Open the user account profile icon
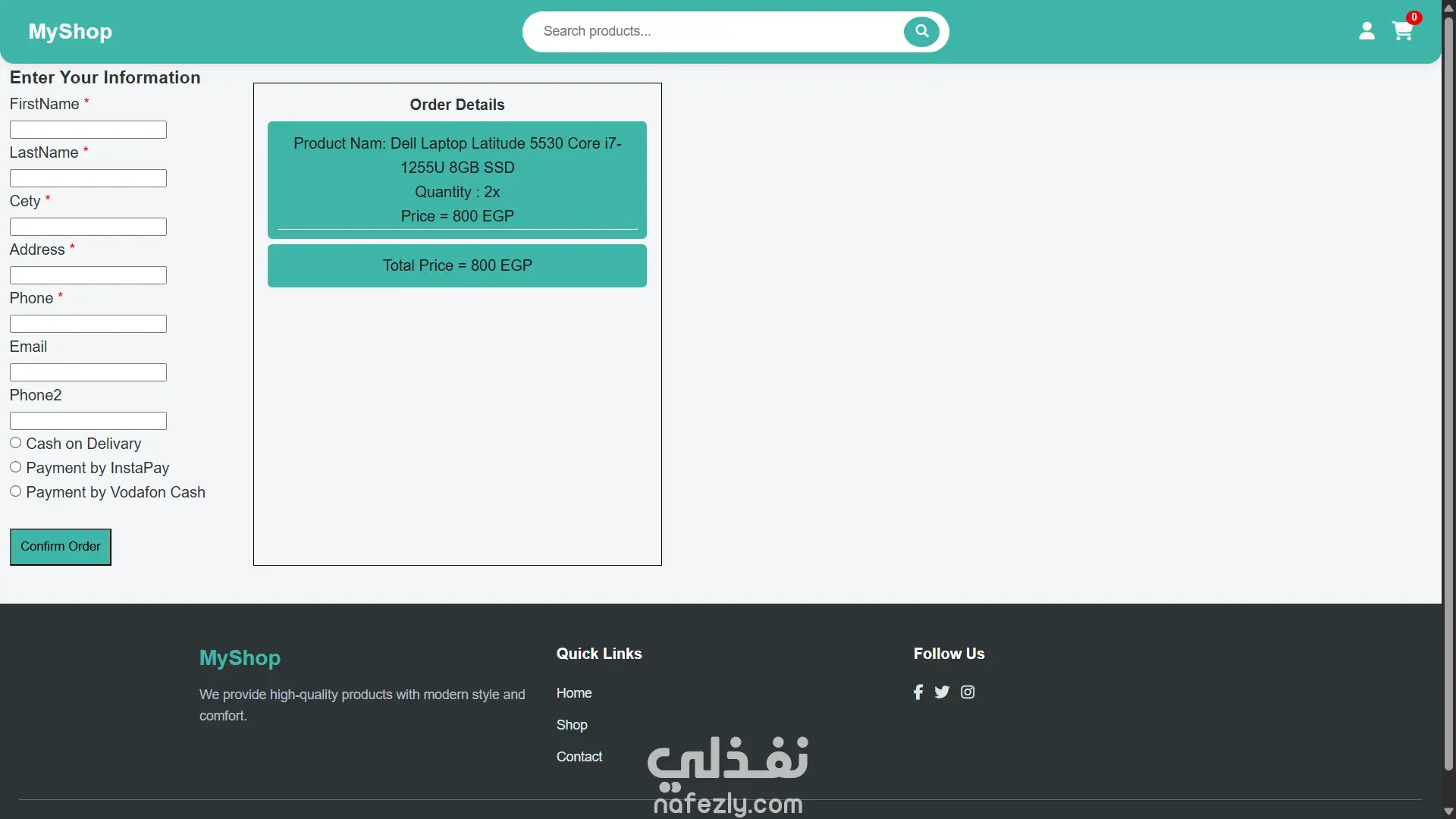The height and width of the screenshot is (819, 1456). [1367, 31]
